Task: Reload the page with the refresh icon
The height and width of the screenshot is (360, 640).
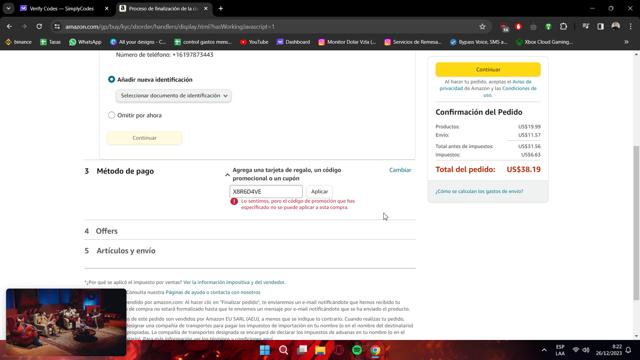Action: click(x=39, y=27)
